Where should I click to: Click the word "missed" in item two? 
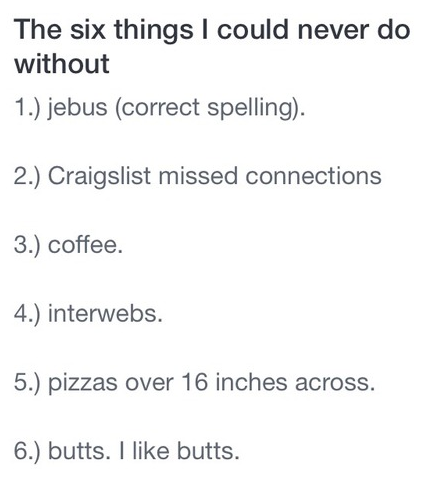[x=198, y=176]
